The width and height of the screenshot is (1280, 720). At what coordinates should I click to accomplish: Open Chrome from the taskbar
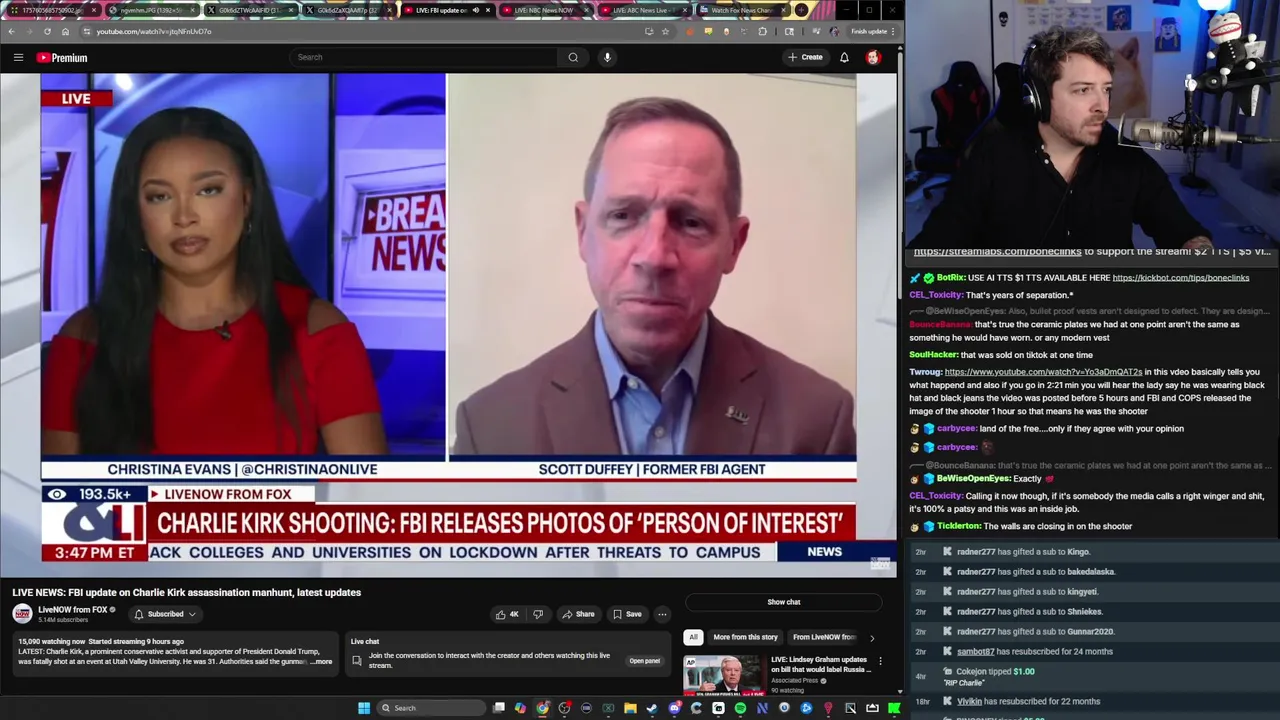pos(542,708)
